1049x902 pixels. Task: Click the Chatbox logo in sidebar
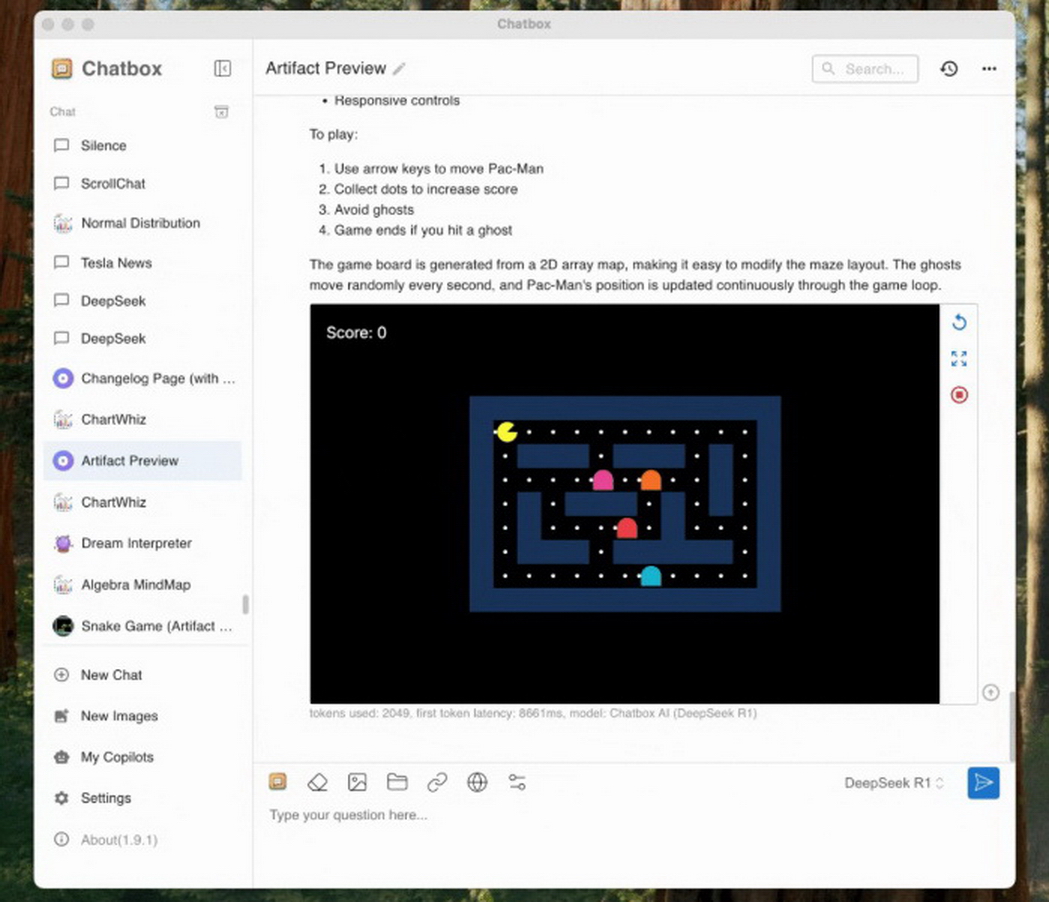(x=62, y=68)
